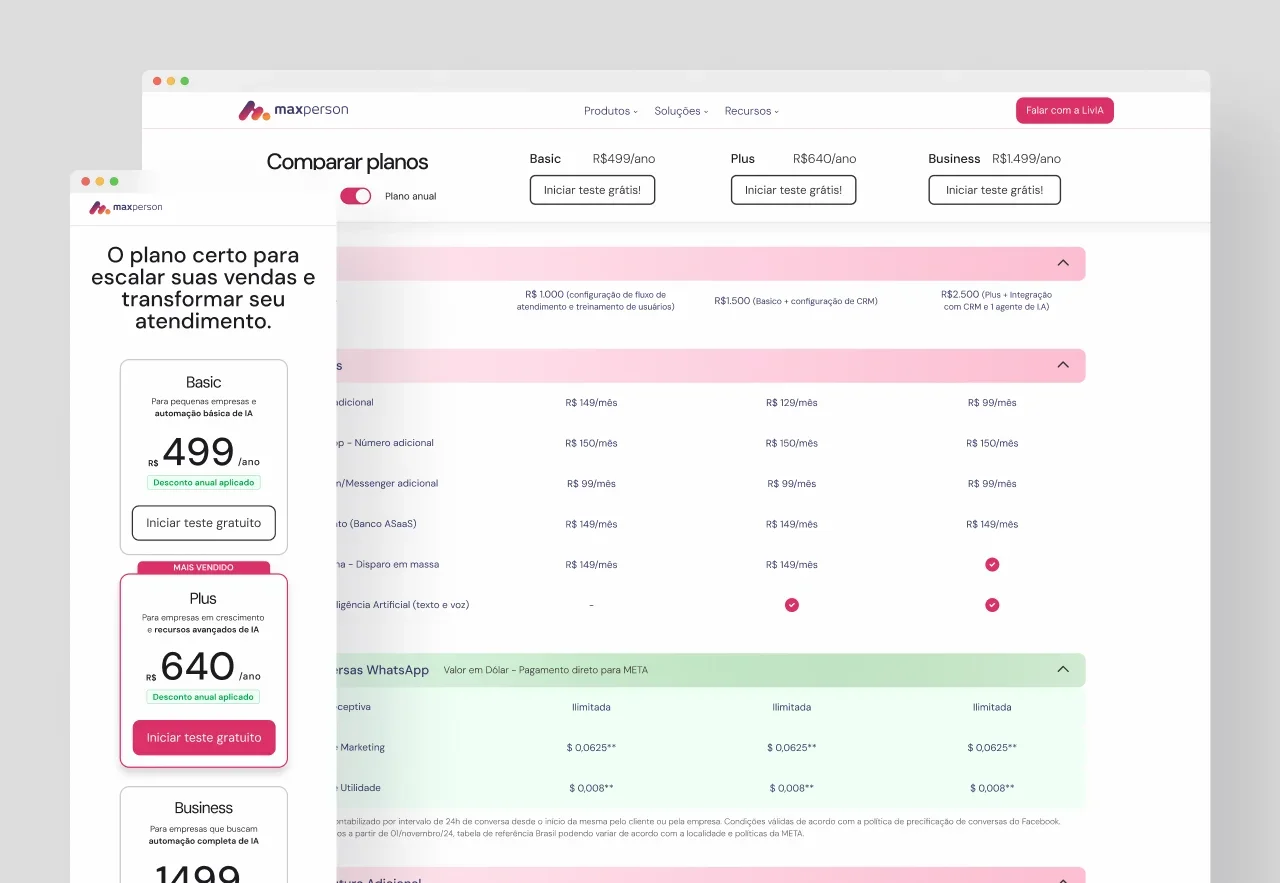Start the Business free trial in the comparison header
The image size is (1280, 883).
(994, 190)
